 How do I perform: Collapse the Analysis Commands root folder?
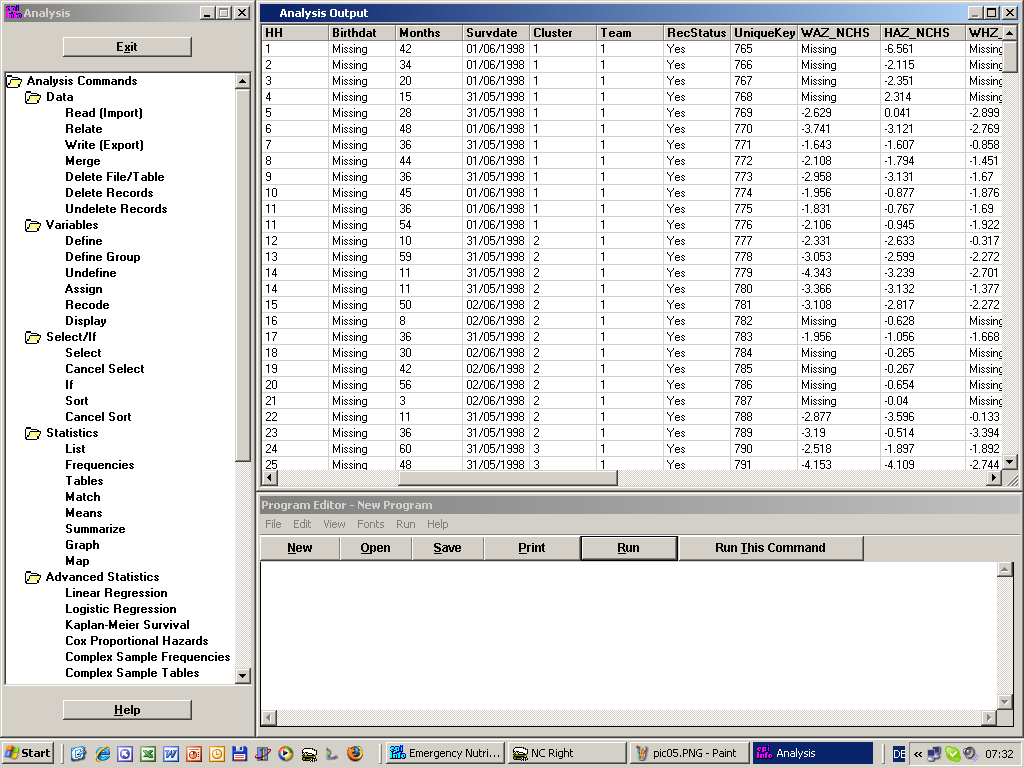click(14, 81)
